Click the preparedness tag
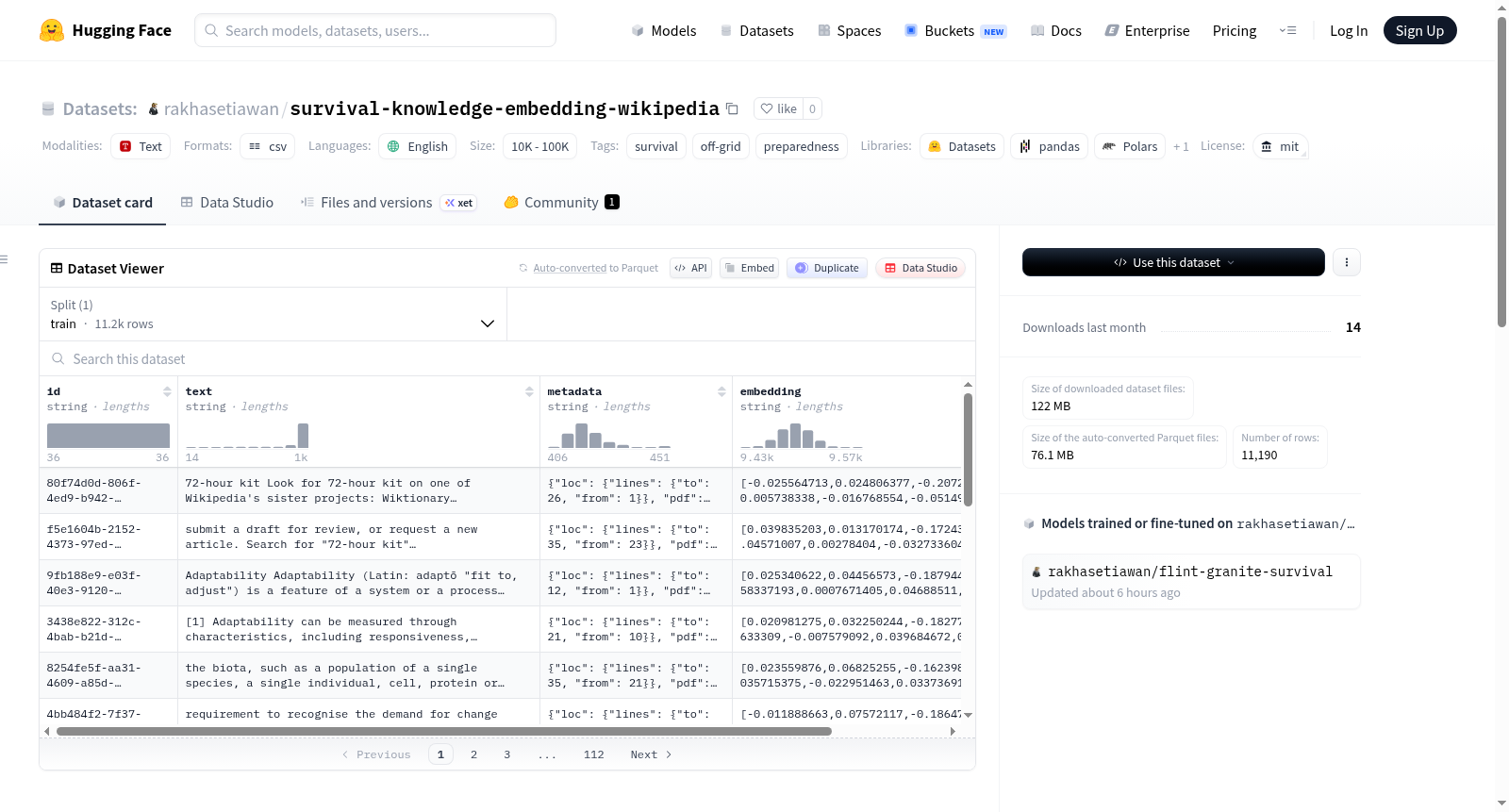This screenshot has width=1509, height=812. [801, 146]
